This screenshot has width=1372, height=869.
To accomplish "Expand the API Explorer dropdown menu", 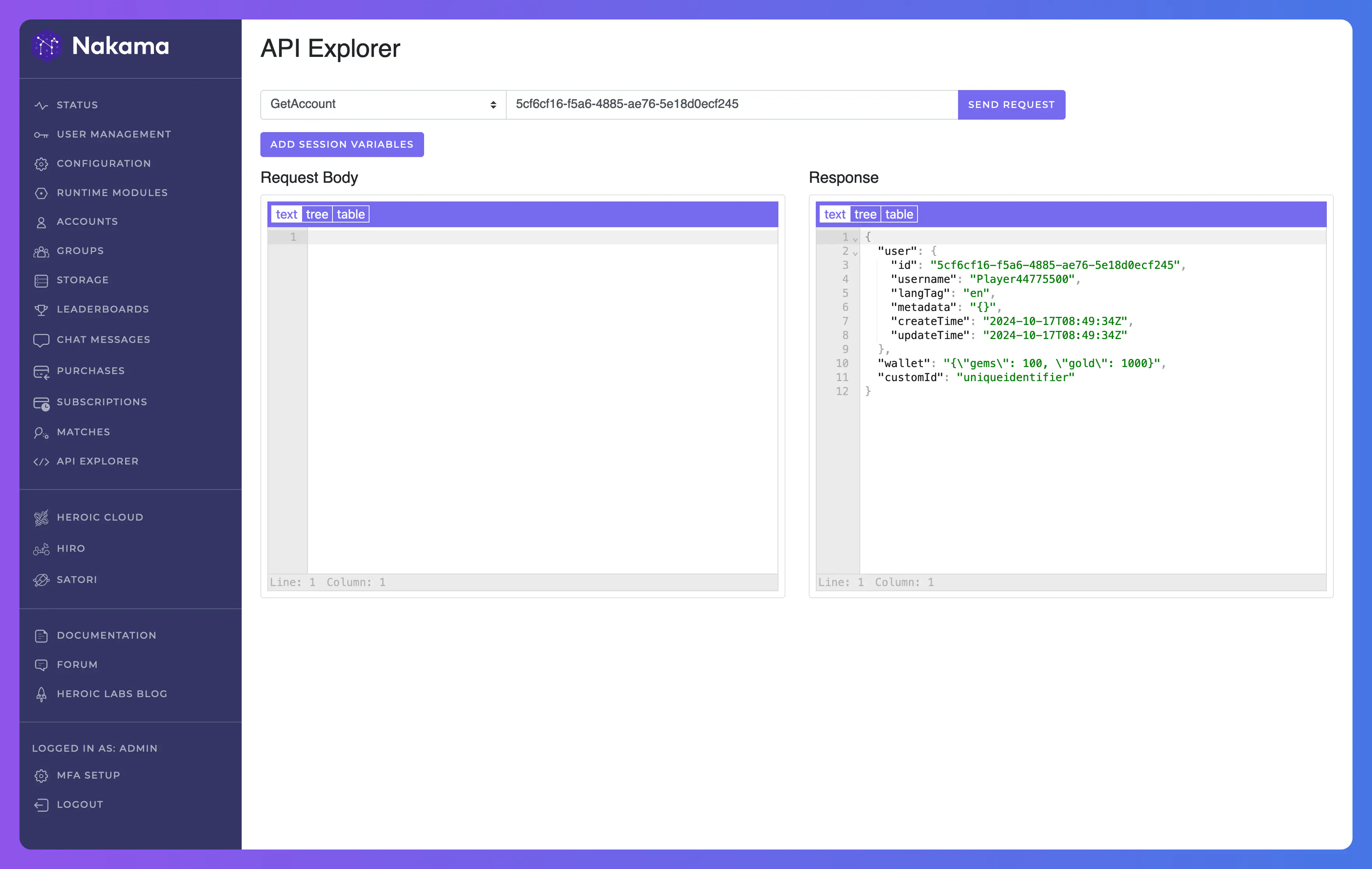I will (383, 104).
